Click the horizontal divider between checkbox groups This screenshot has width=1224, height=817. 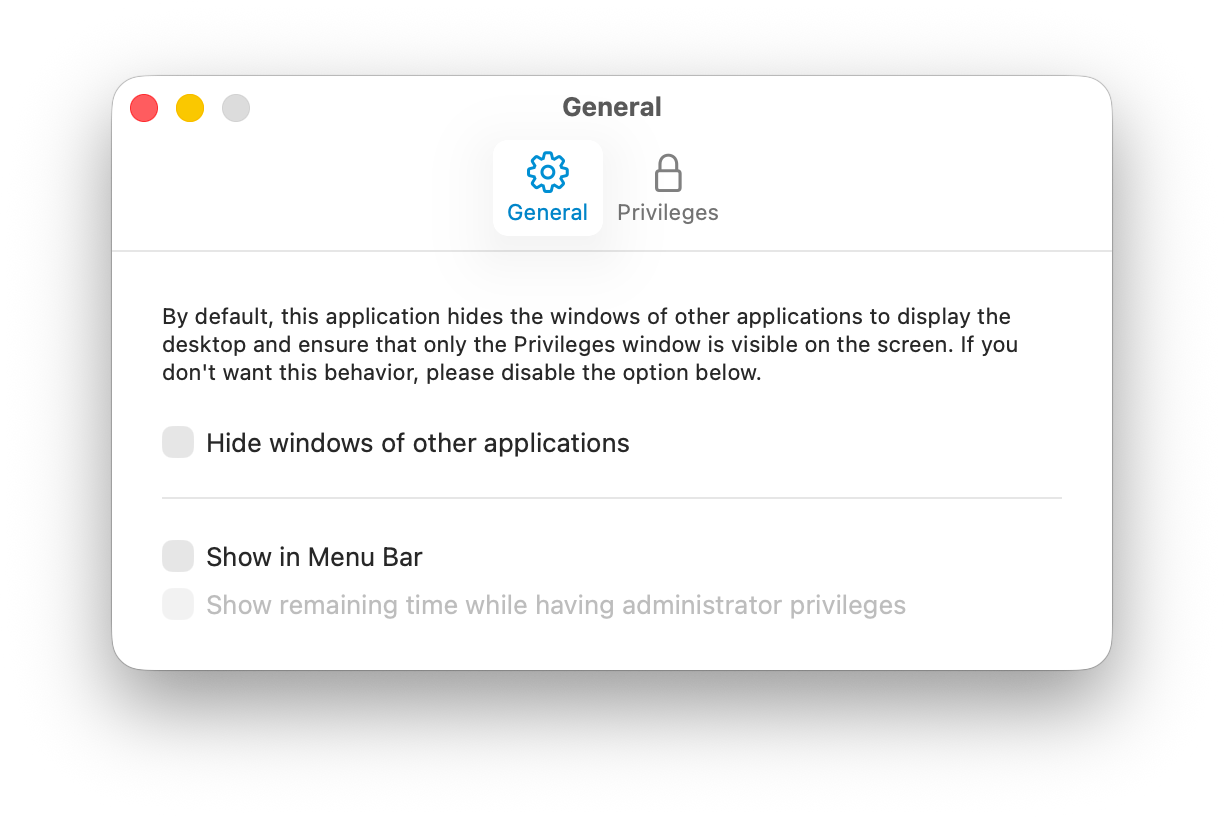[612, 497]
